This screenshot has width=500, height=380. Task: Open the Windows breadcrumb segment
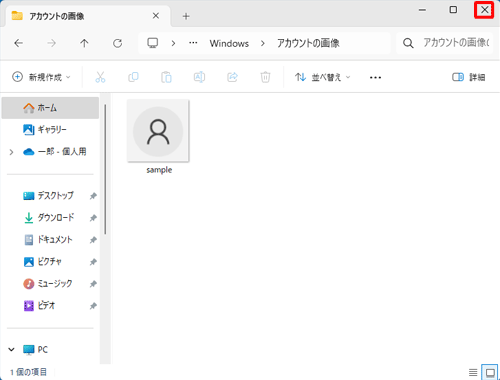(x=229, y=43)
